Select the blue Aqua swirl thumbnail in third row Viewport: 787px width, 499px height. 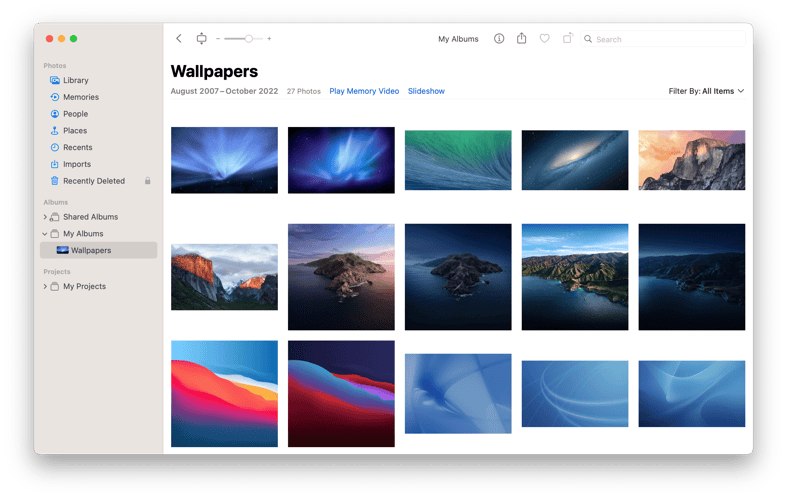(x=458, y=394)
